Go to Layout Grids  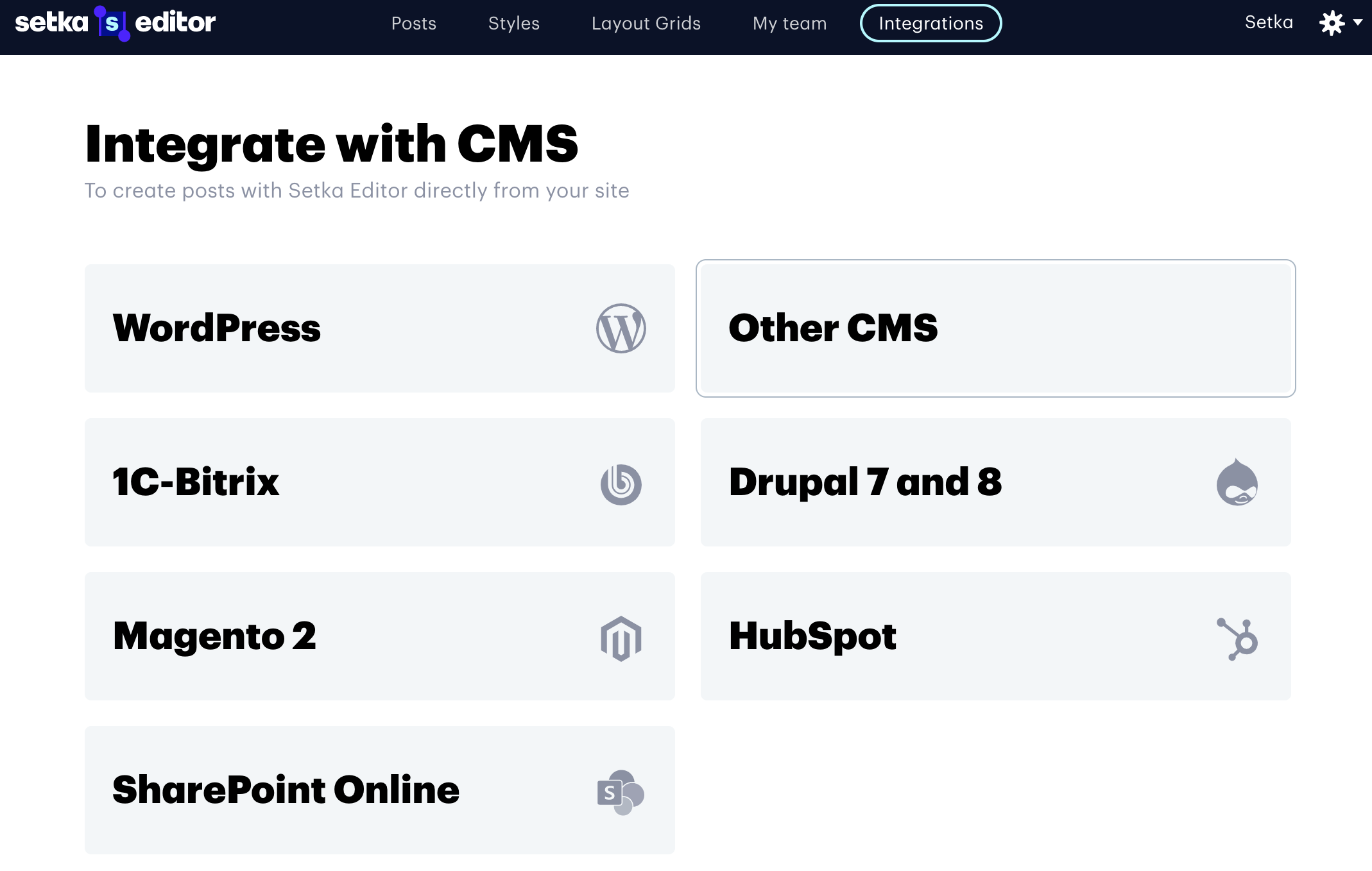646,24
